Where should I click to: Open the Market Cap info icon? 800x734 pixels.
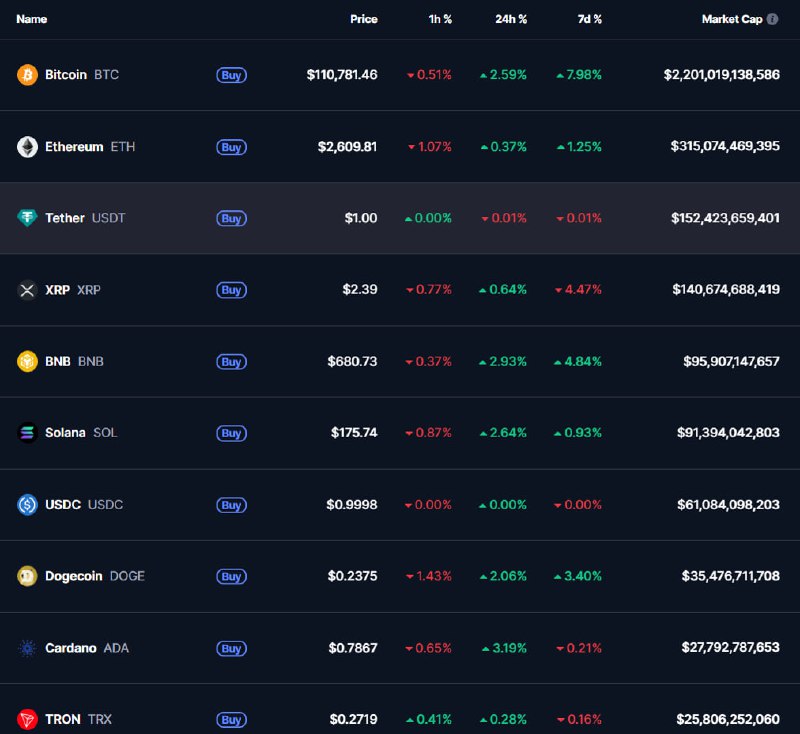pos(772,19)
